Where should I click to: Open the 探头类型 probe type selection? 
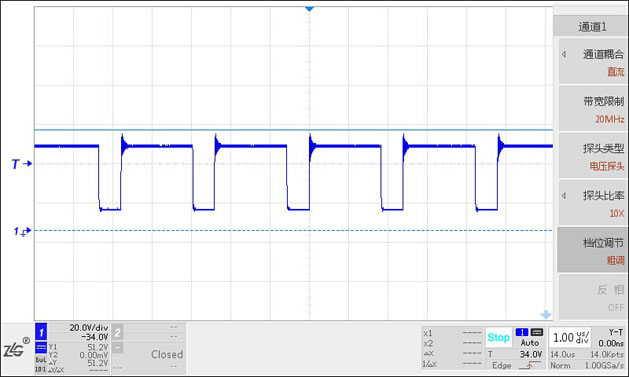[x=592, y=156]
